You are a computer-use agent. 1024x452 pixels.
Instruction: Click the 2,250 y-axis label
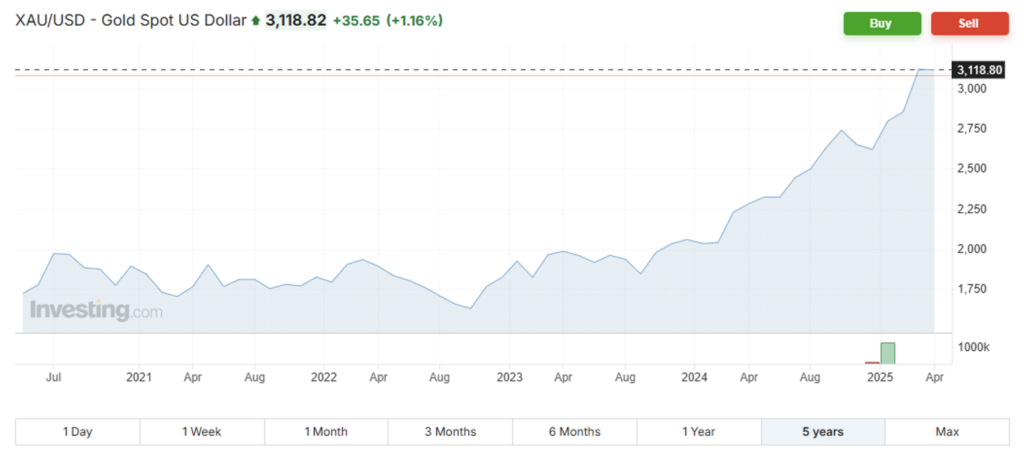tap(973, 209)
